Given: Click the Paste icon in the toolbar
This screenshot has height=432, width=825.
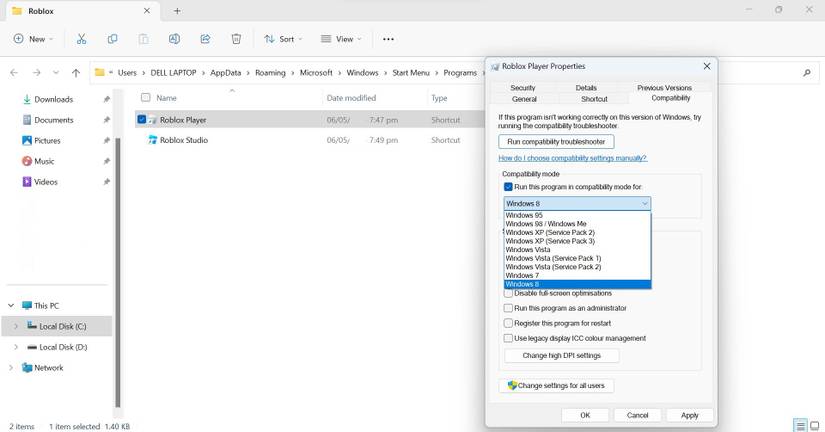Looking at the screenshot, I should click(x=143, y=39).
